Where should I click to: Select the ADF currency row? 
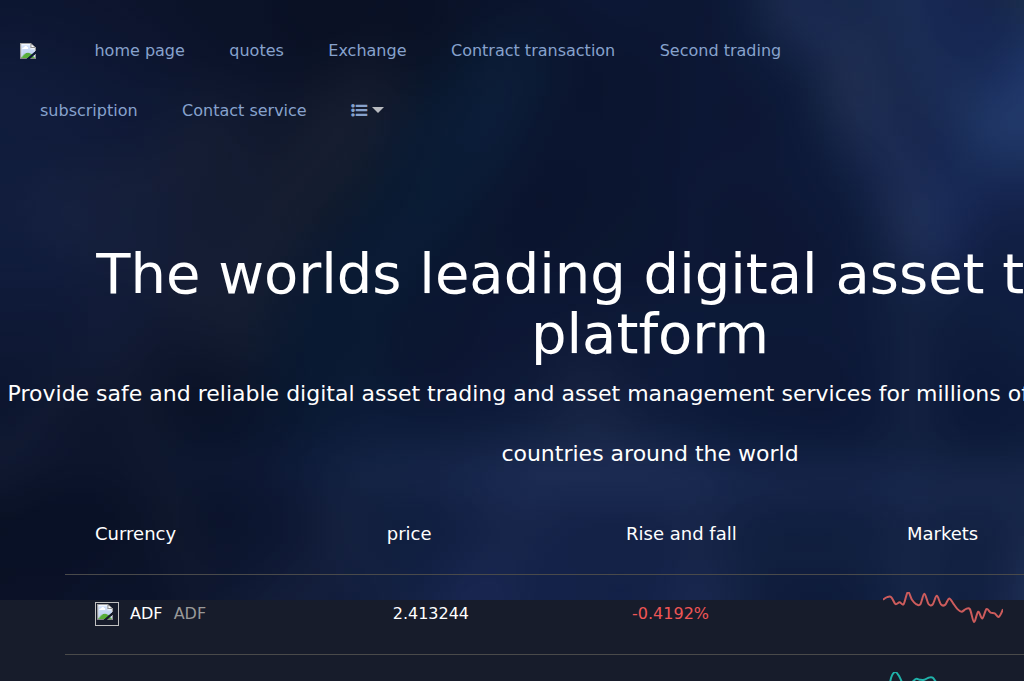click(146, 613)
